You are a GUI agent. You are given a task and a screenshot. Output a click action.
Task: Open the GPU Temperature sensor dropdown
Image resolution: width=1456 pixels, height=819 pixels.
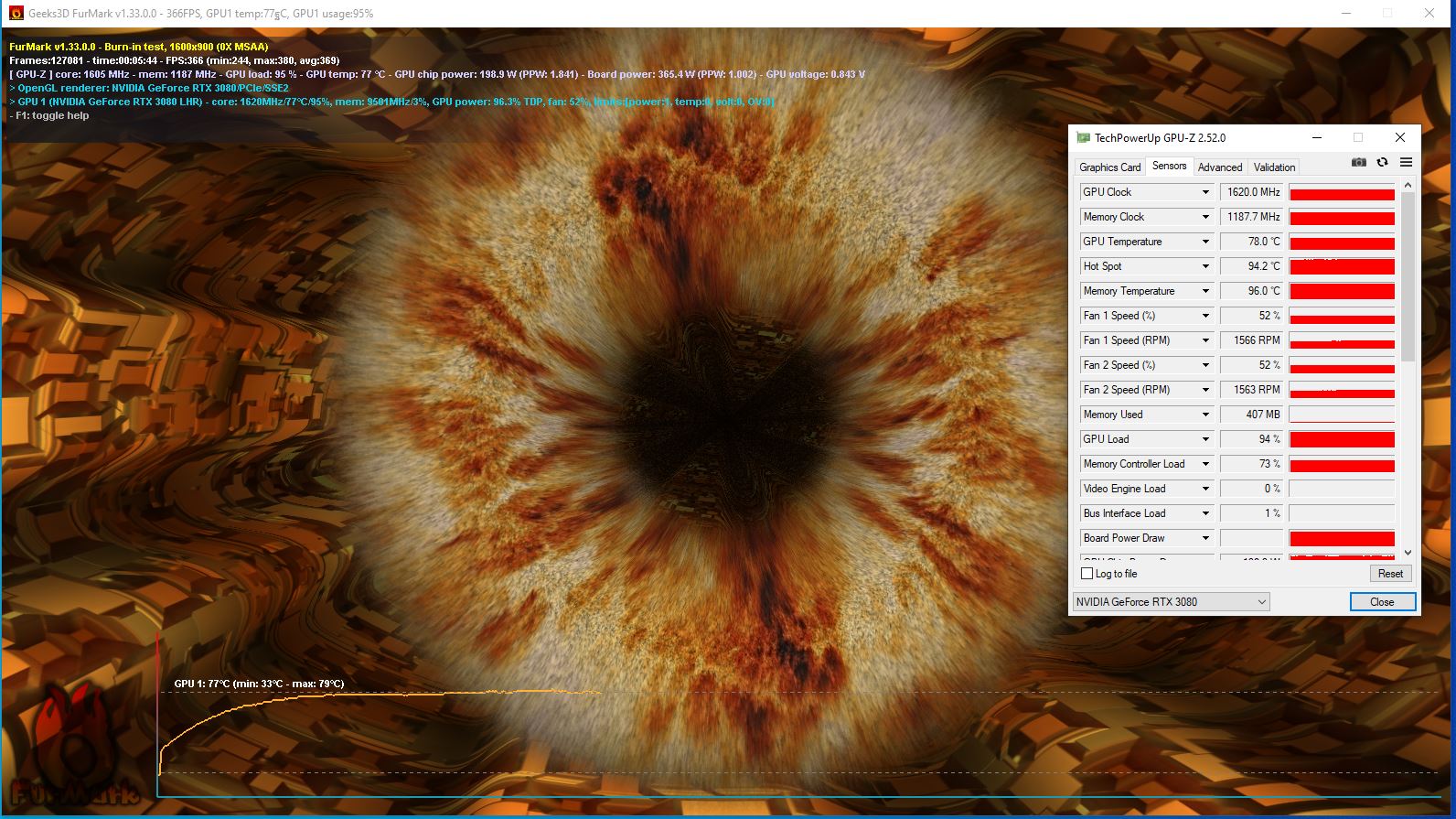1205,242
